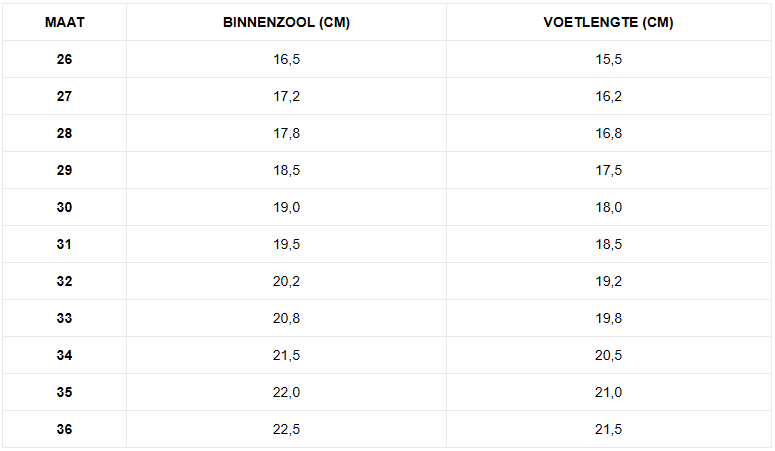This screenshot has width=775, height=451.
Task: Click the 17,5 voetlengte value
Action: point(608,171)
